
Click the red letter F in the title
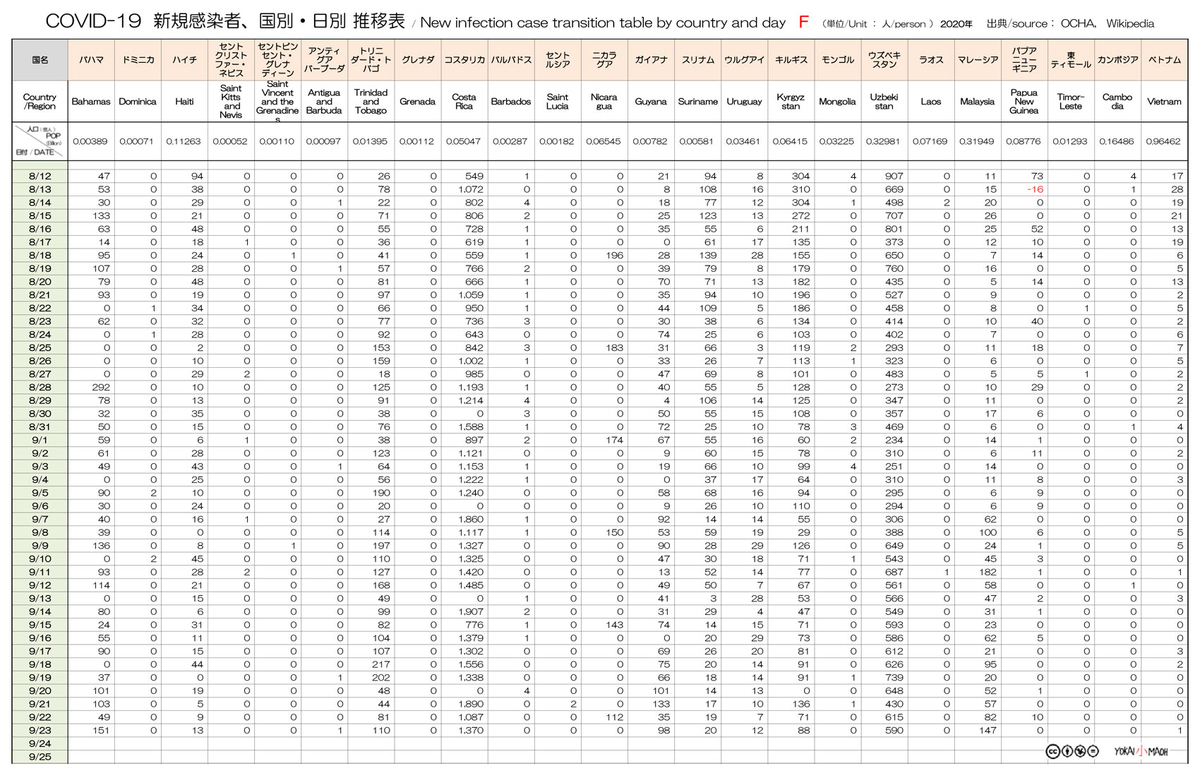pos(802,21)
